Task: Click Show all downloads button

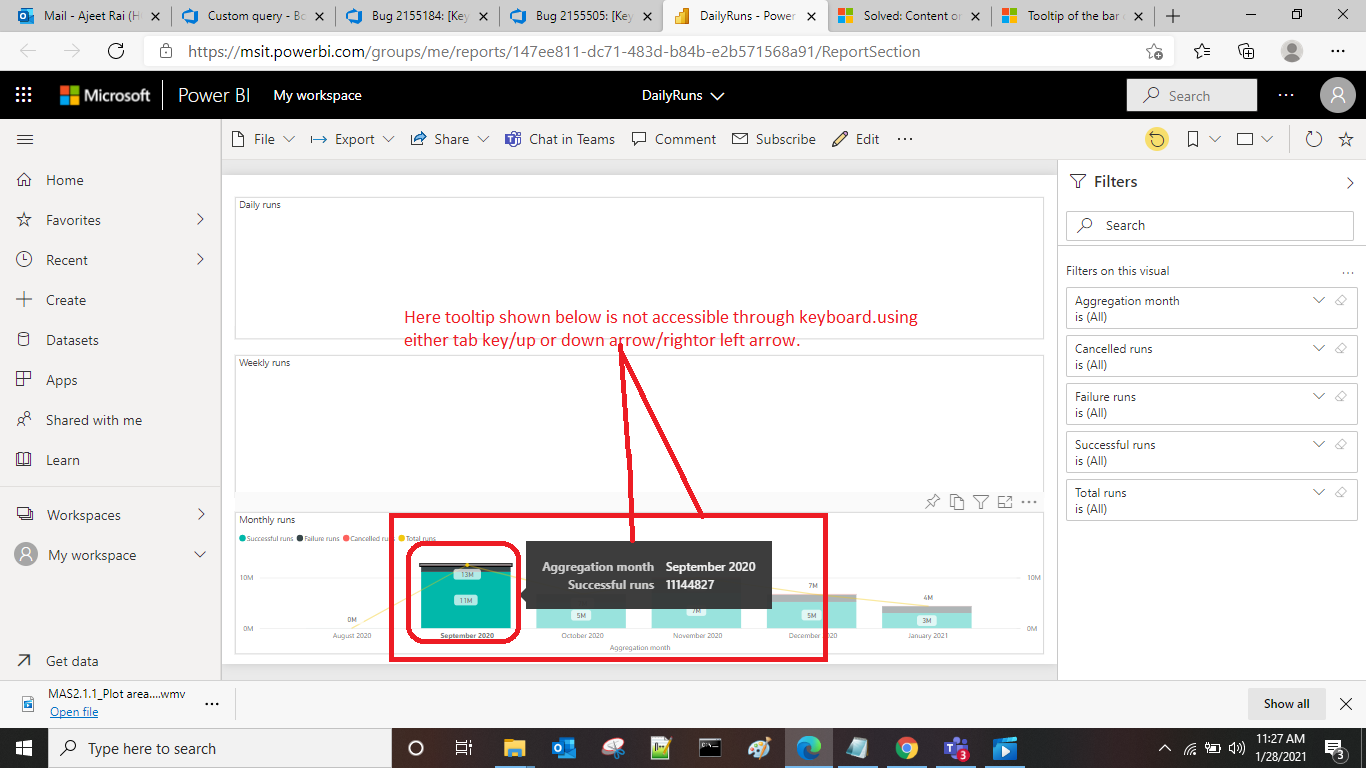Action: (1286, 703)
